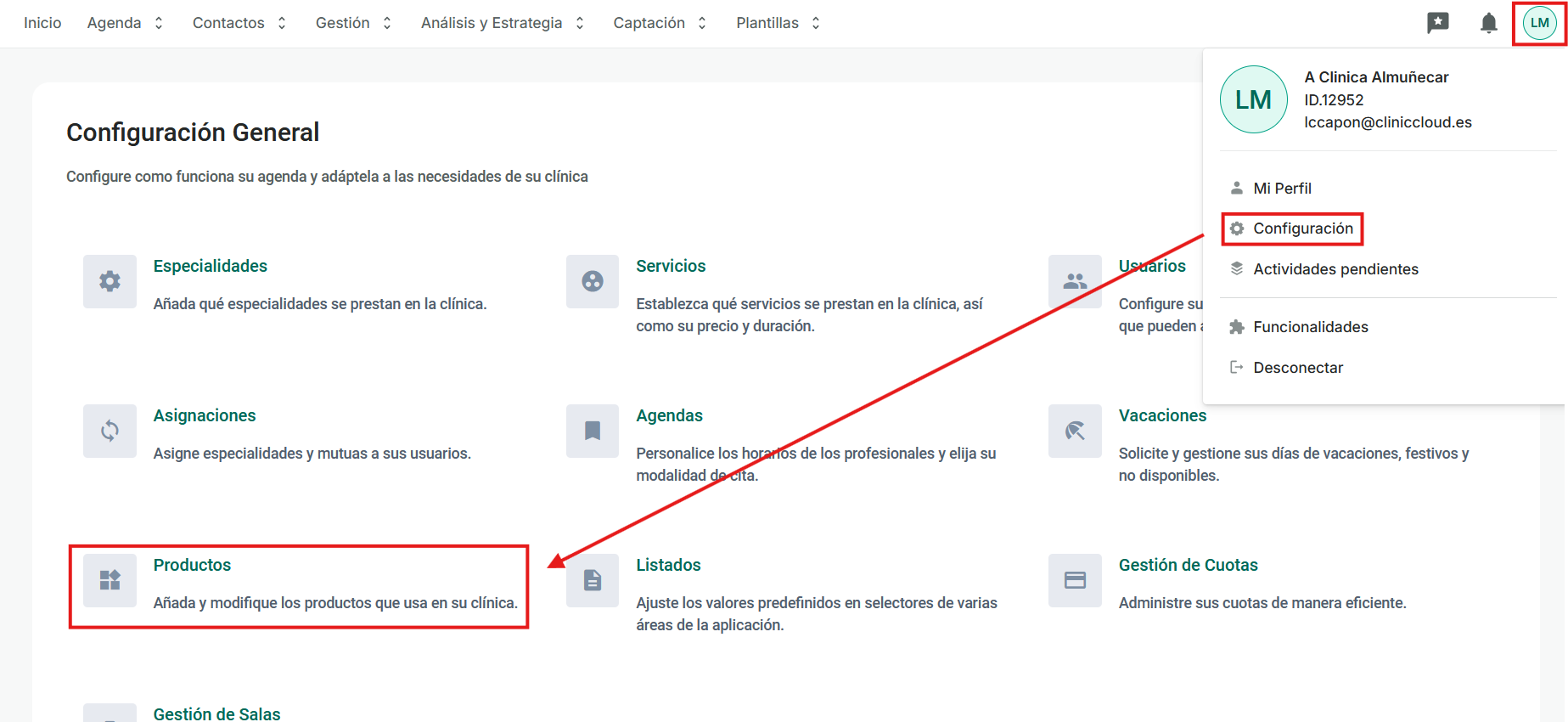Screen dimensions: 1568x722
Task: Click the Listados document icon tile
Action: (x=593, y=580)
